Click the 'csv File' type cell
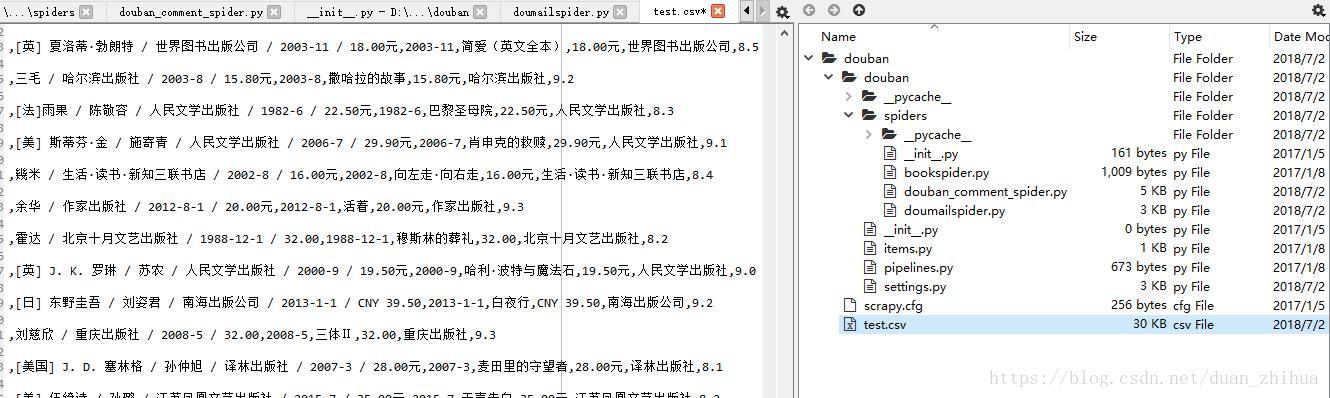Image resolution: width=1330 pixels, height=398 pixels. (1193, 324)
